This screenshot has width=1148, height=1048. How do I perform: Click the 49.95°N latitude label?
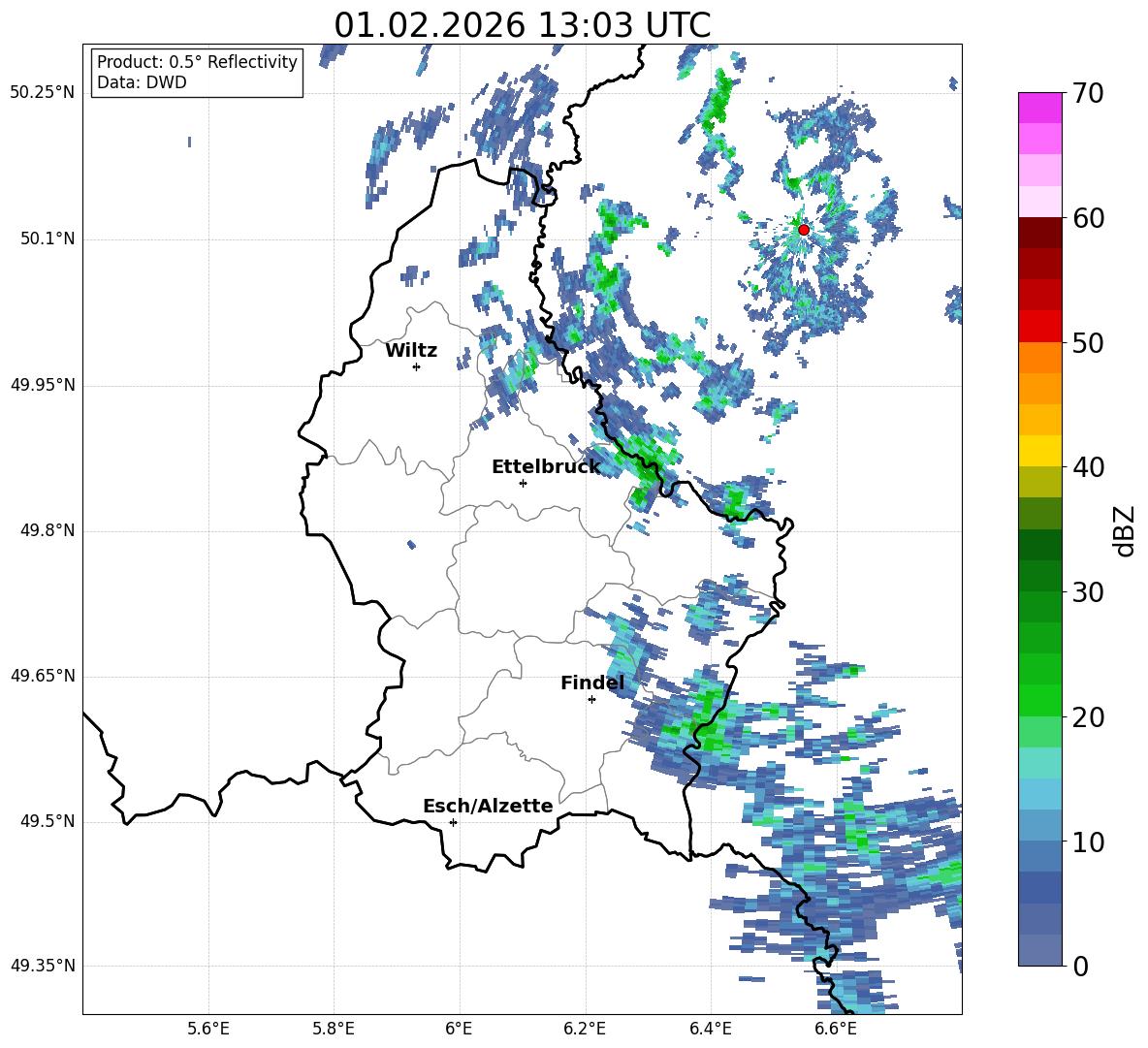pos(43,385)
